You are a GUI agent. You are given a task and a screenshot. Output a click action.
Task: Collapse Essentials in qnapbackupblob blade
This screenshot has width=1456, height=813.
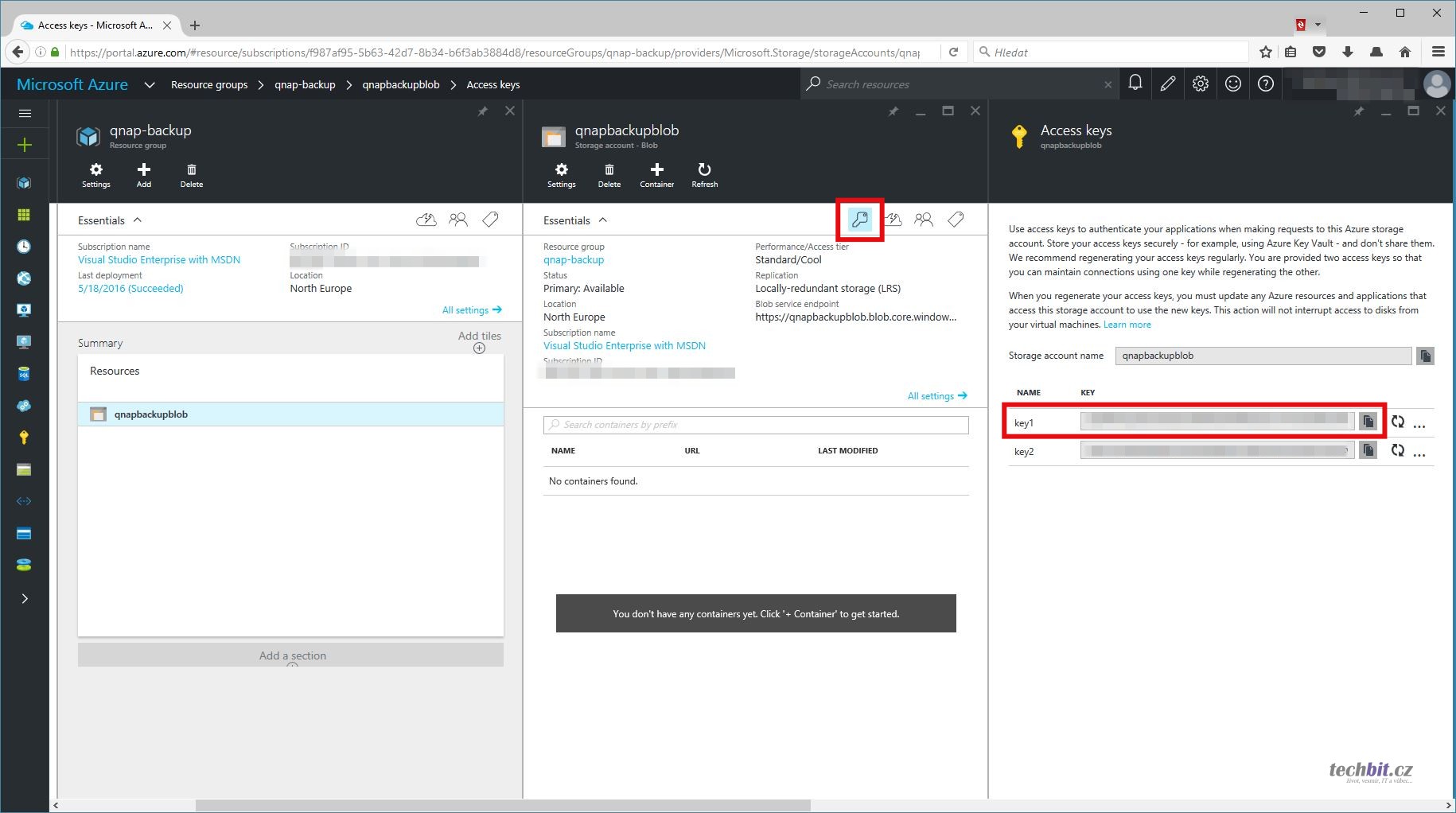pyautogui.click(x=602, y=220)
